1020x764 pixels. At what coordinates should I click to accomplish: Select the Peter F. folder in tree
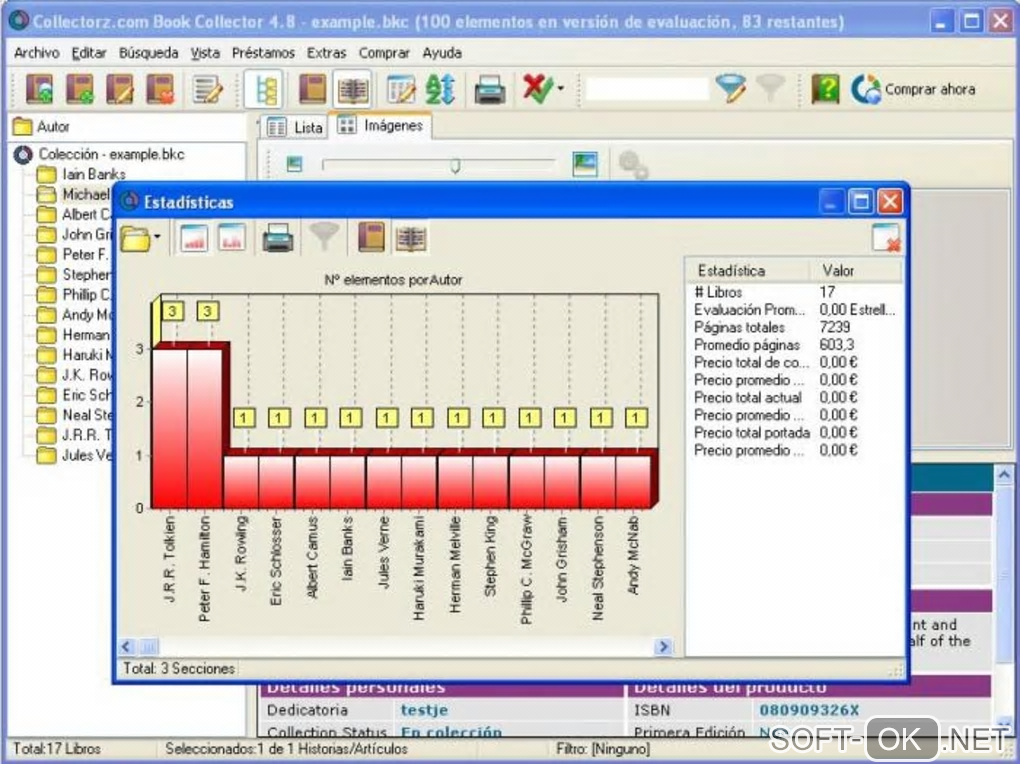[x=86, y=254]
